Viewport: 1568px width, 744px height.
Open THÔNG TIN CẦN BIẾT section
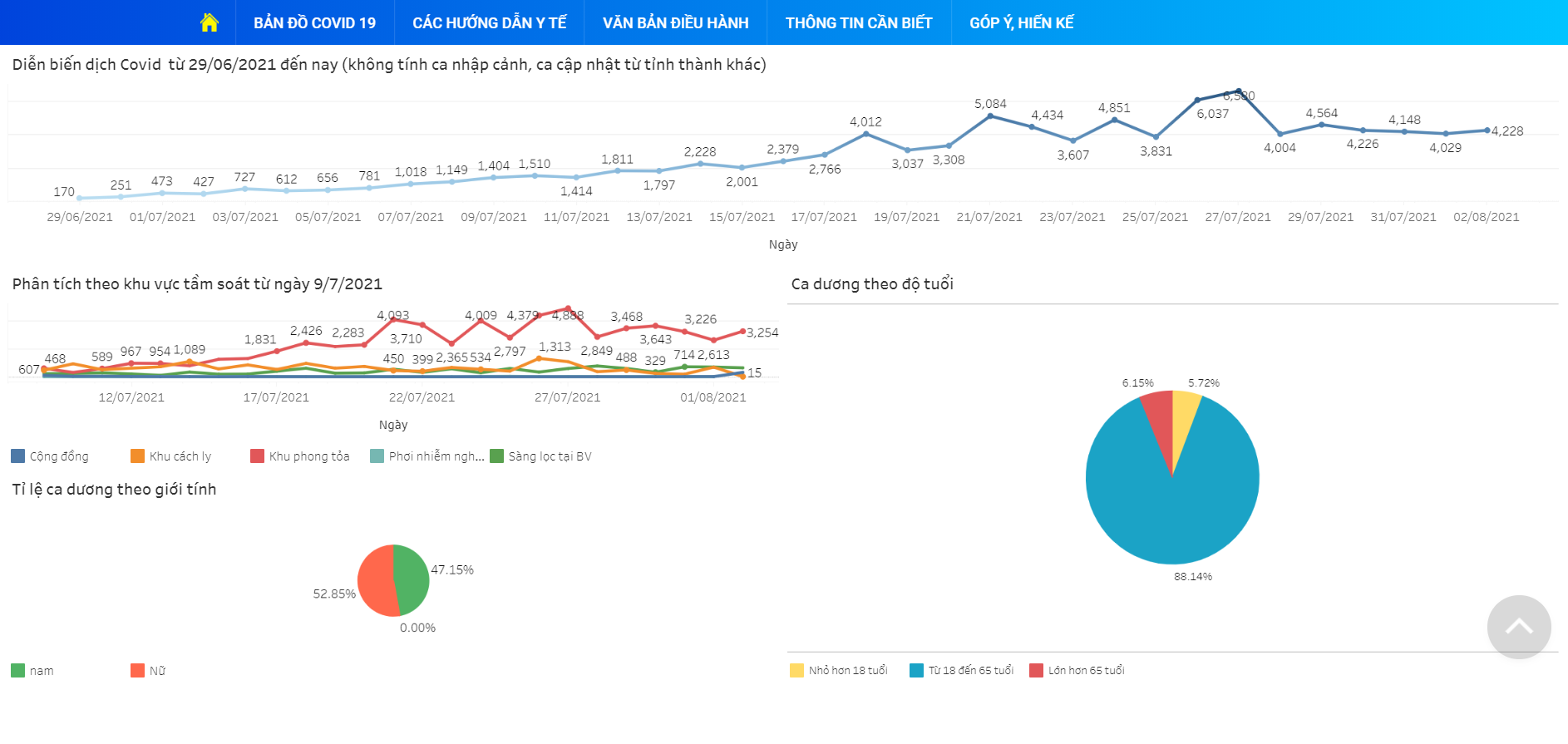(859, 22)
